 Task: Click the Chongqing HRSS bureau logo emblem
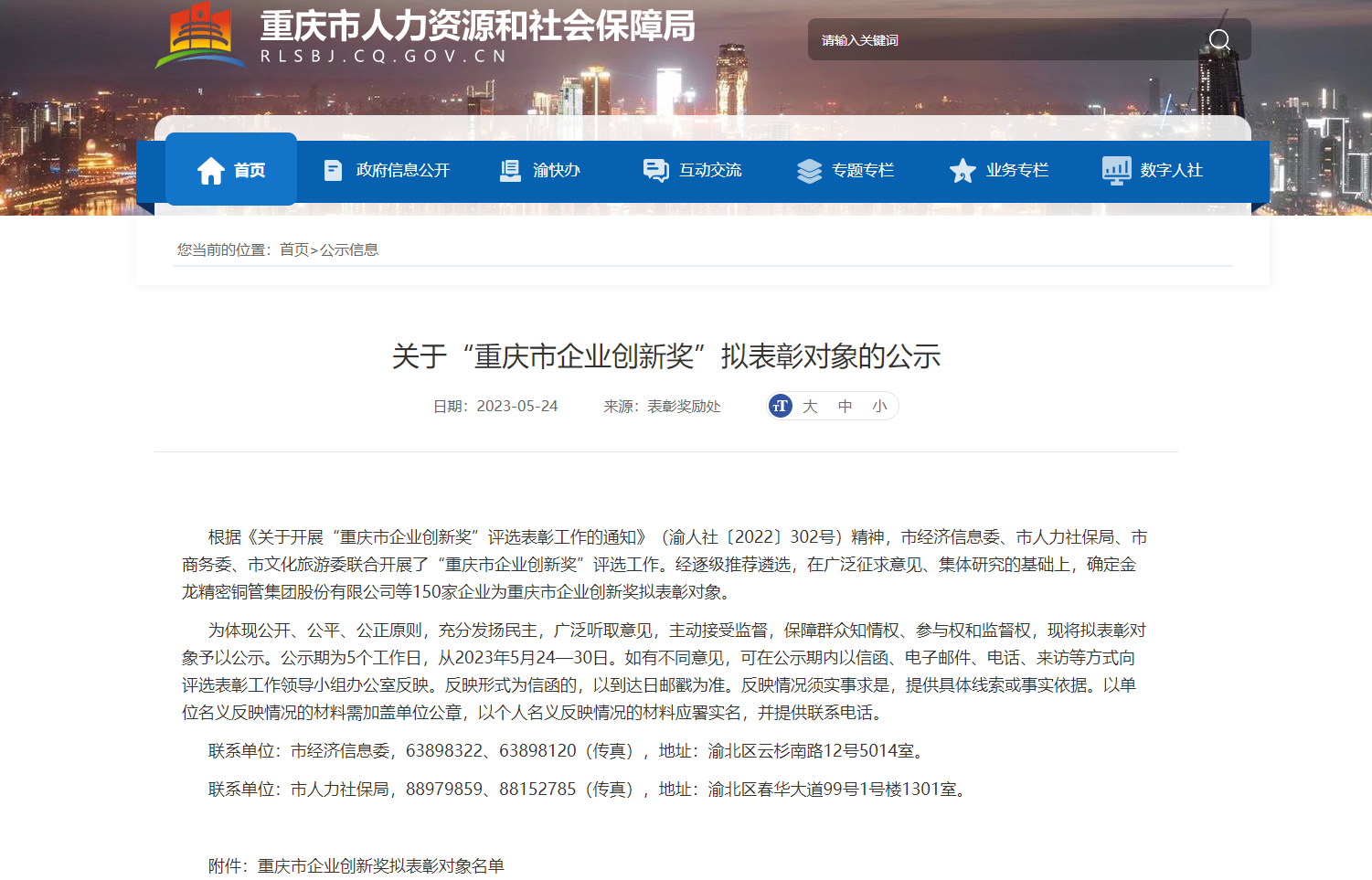tap(201, 36)
